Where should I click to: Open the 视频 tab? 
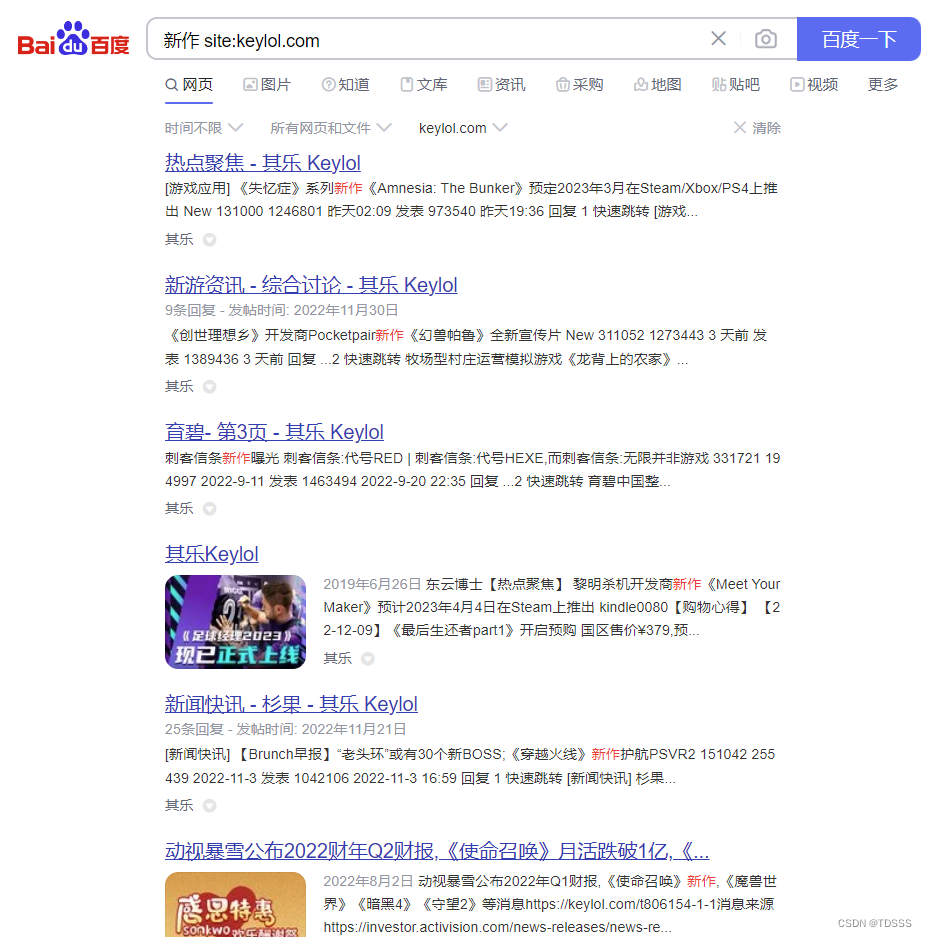814,85
